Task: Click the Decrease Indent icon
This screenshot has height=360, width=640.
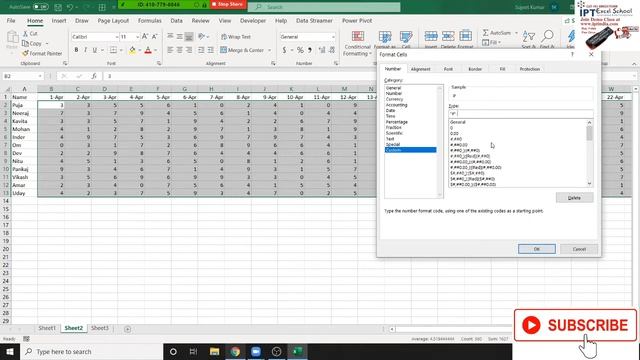Action: (201, 50)
